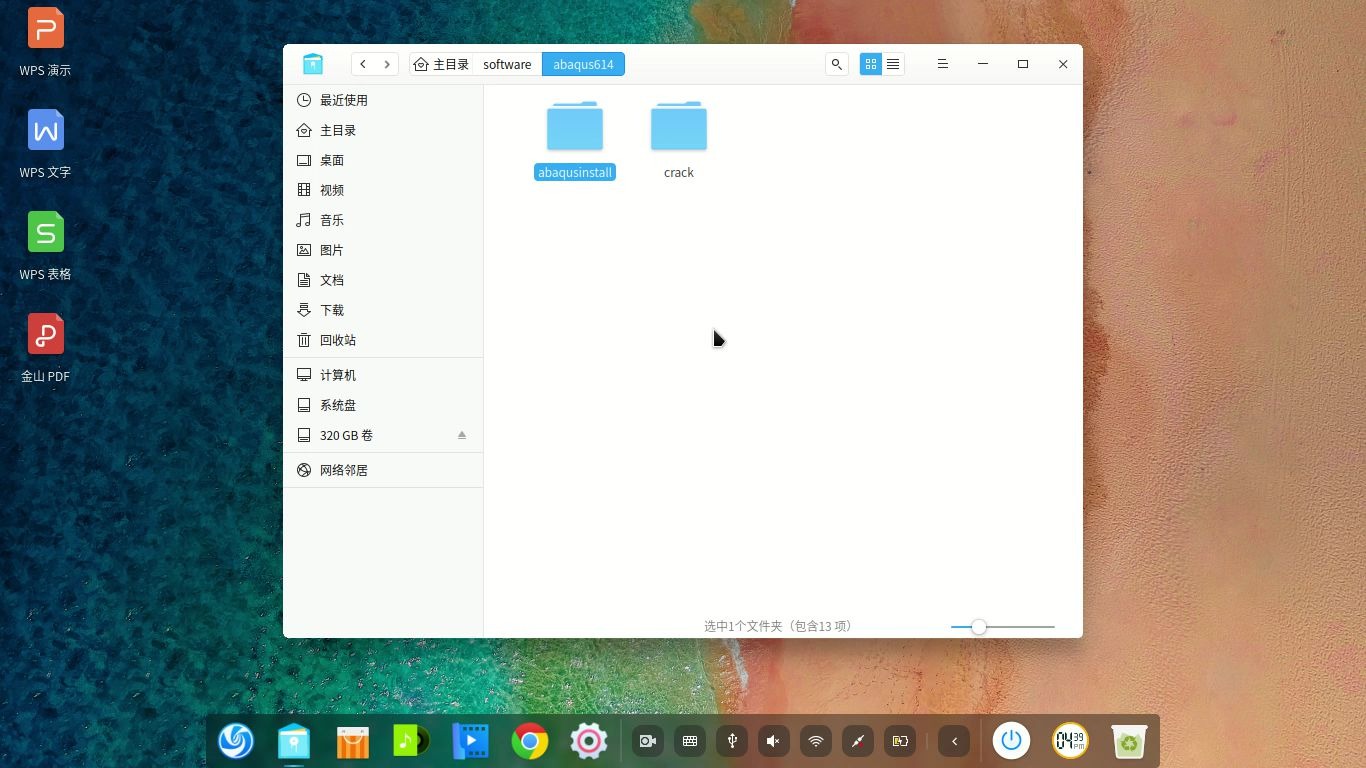Open WPS 文字 desktop shortcut
The height and width of the screenshot is (768, 1366).
pos(45,143)
